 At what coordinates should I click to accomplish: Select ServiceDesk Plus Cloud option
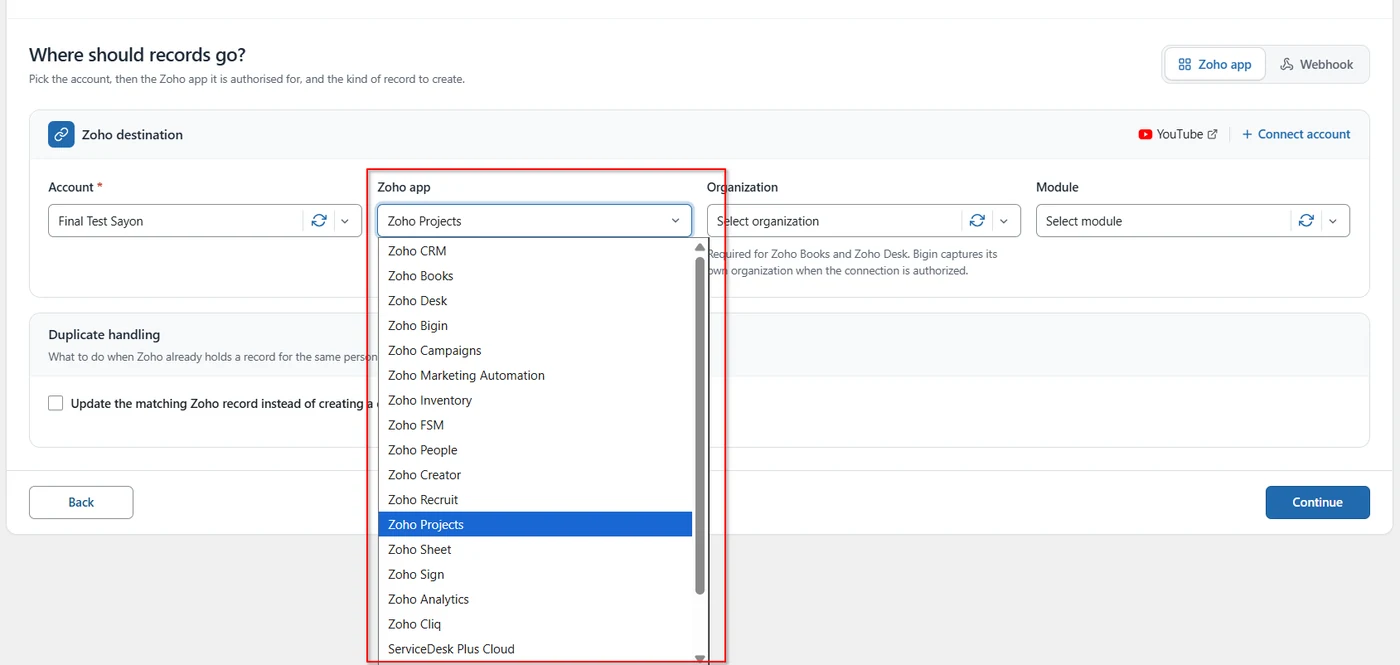(535, 649)
